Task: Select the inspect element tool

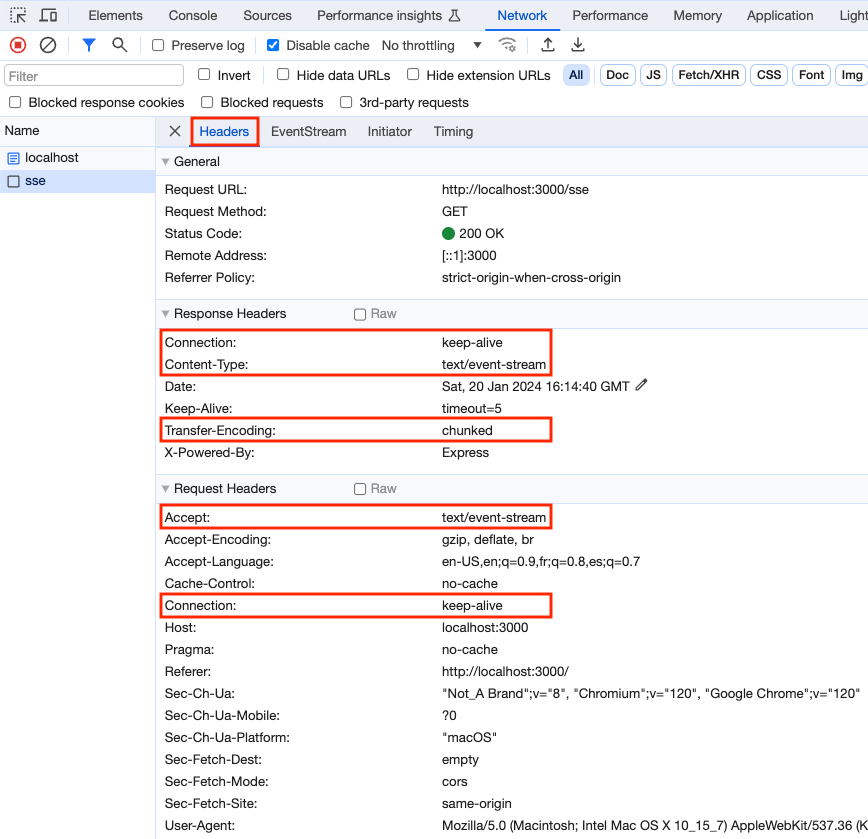Action: [x=16, y=15]
